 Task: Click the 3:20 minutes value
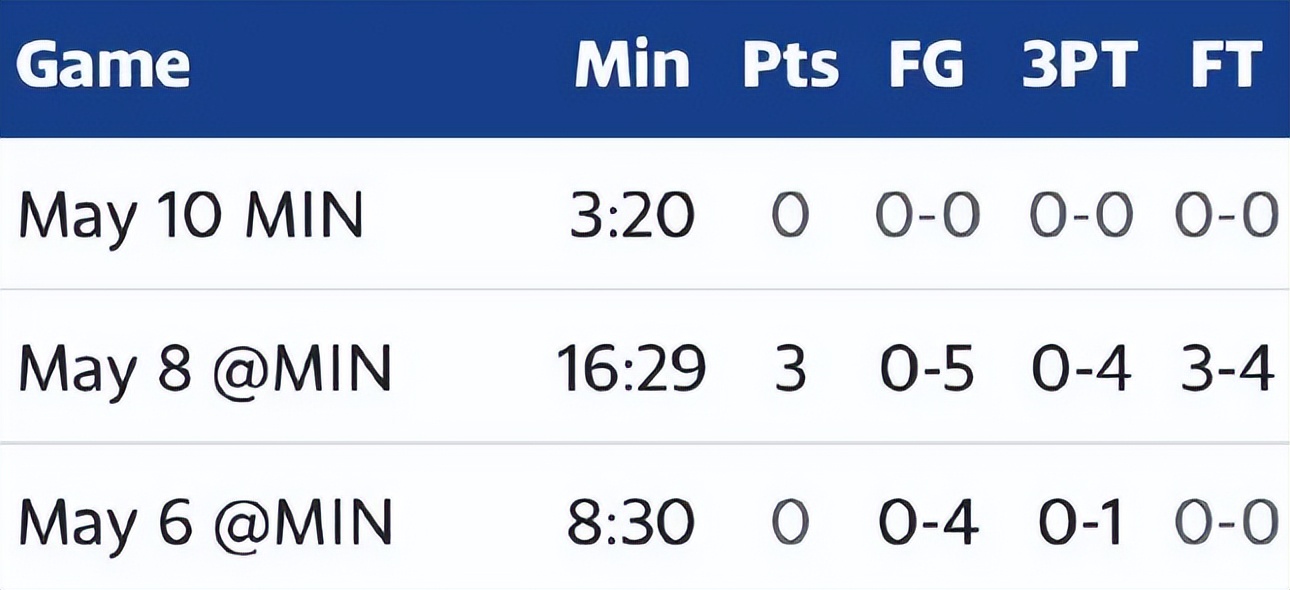pyautogui.click(x=632, y=215)
